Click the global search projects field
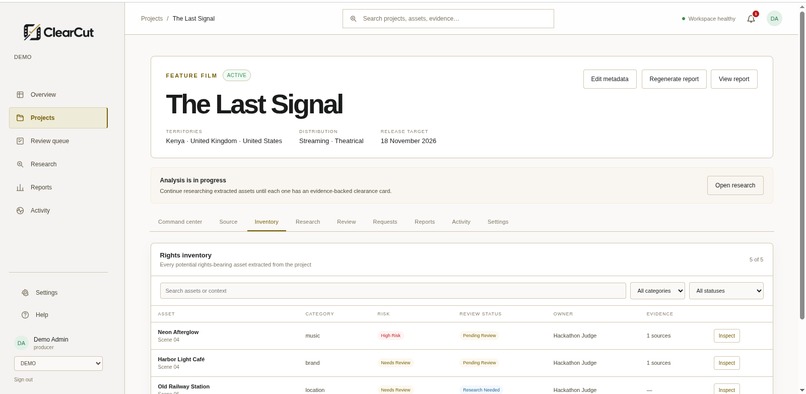Viewport: 806px width, 394px height. 448,19
